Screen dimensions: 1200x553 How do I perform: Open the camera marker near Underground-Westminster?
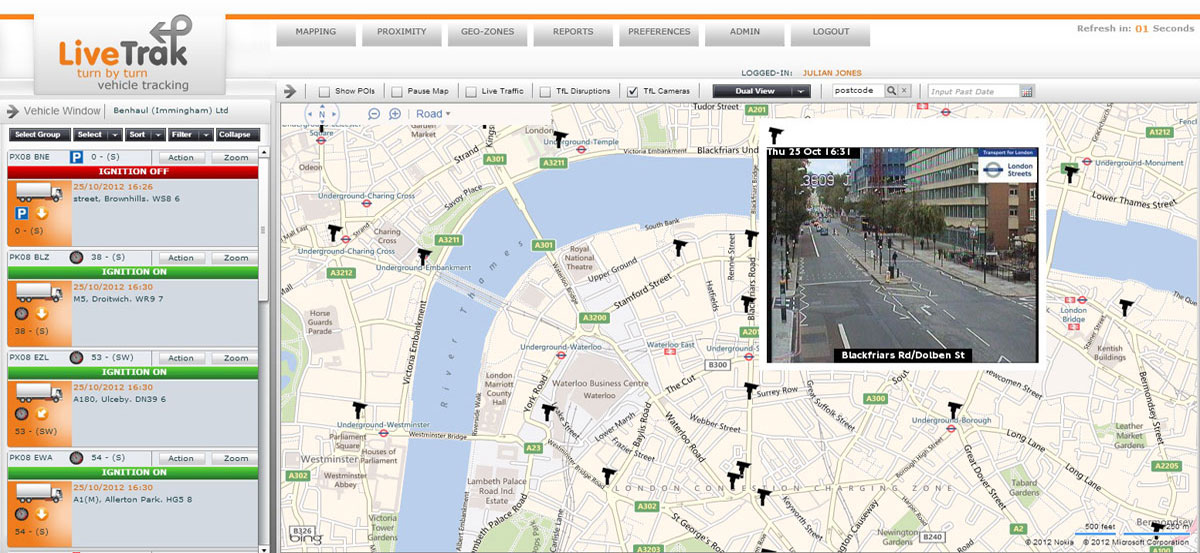pos(360,408)
